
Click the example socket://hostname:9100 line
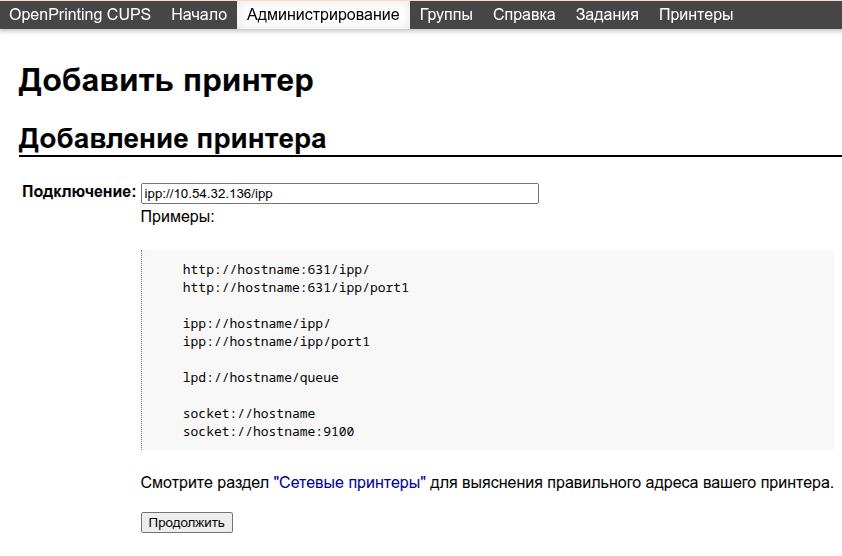click(268, 432)
